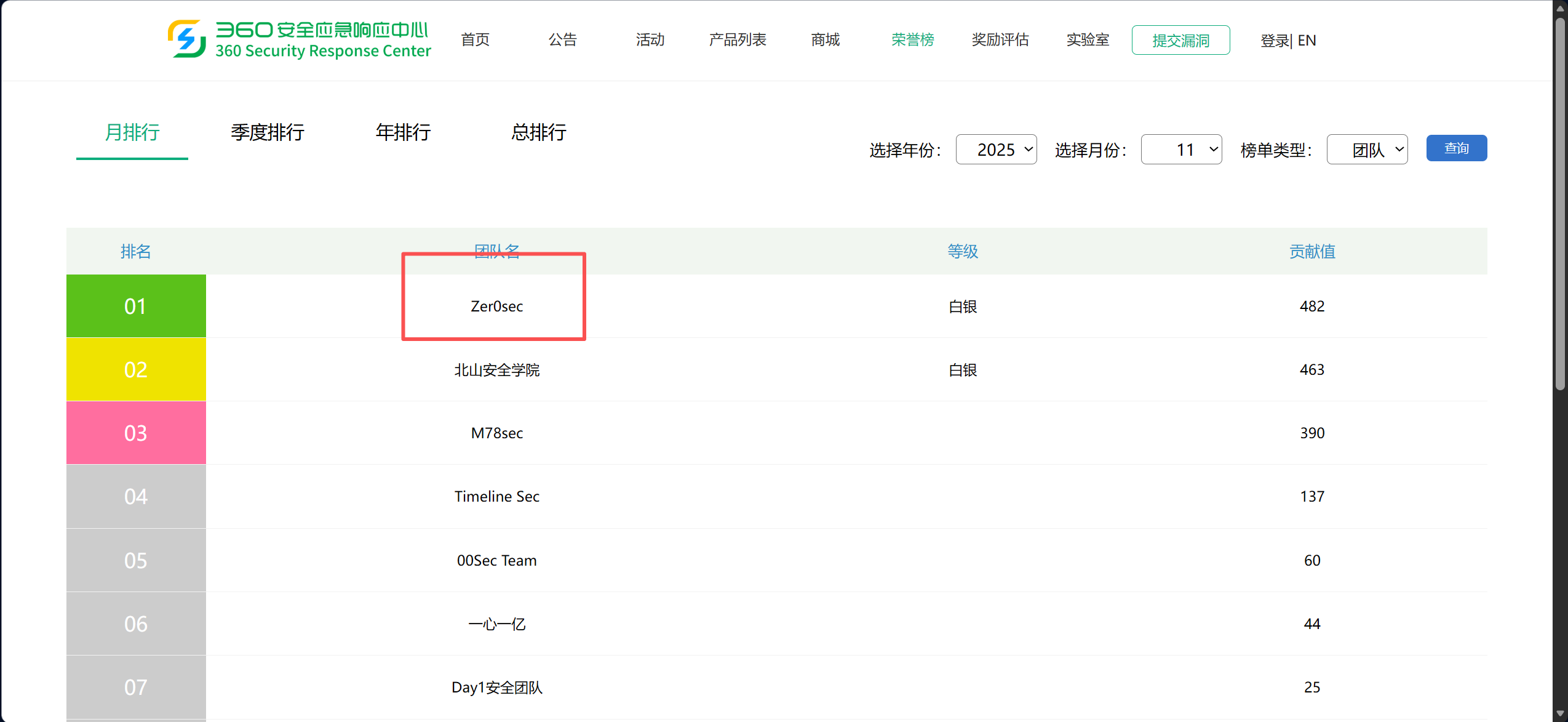Open the 首页 navigation item

pos(476,40)
